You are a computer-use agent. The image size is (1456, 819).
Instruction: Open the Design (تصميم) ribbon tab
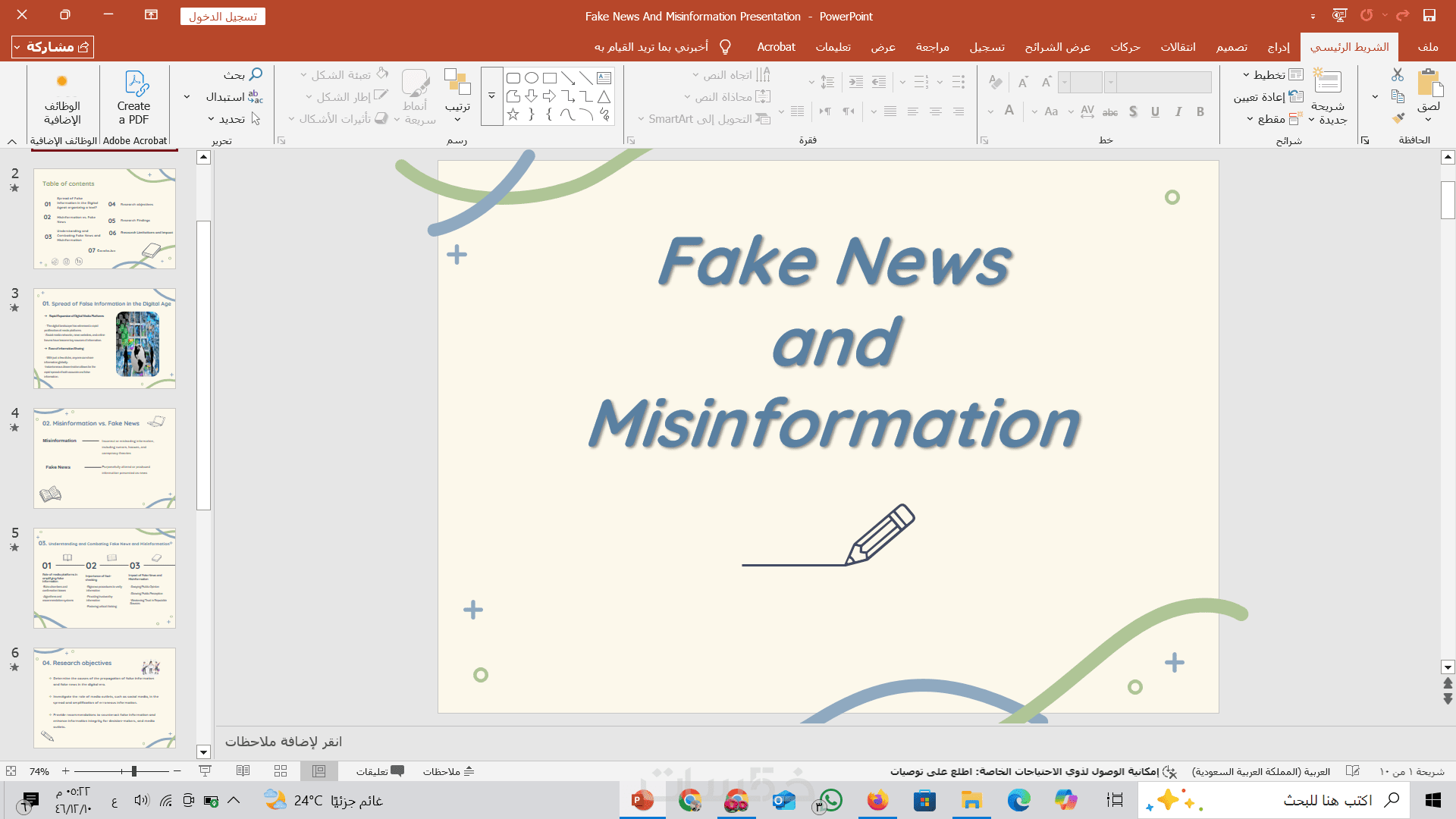pos(1232,47)
